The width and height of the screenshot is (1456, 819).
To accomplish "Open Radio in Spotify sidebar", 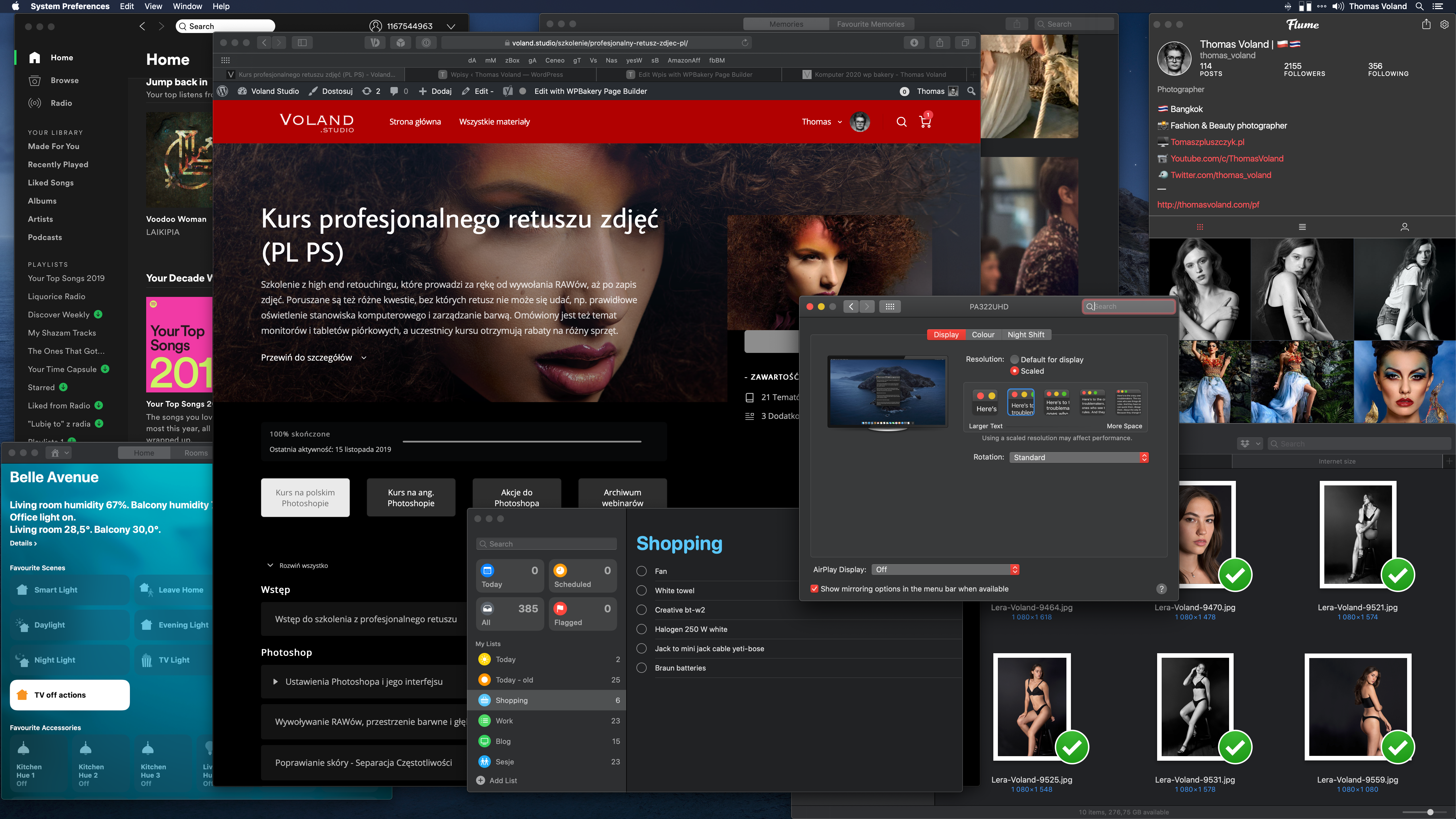I will click(61, 103).
